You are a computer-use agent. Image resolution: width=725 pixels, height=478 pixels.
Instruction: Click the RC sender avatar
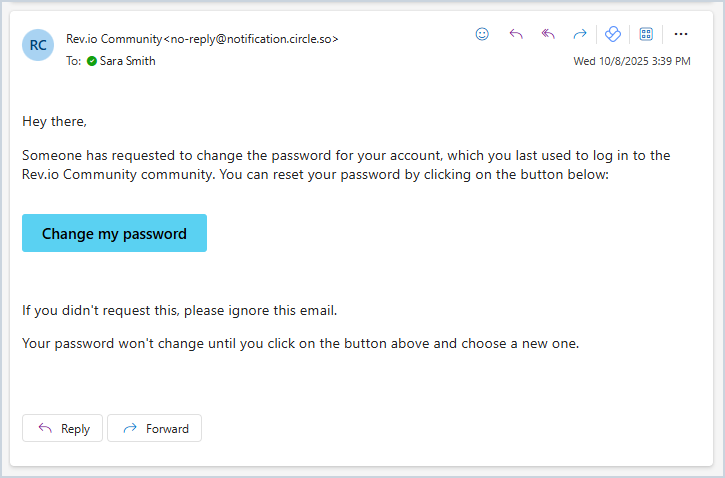tap(38, 45)
